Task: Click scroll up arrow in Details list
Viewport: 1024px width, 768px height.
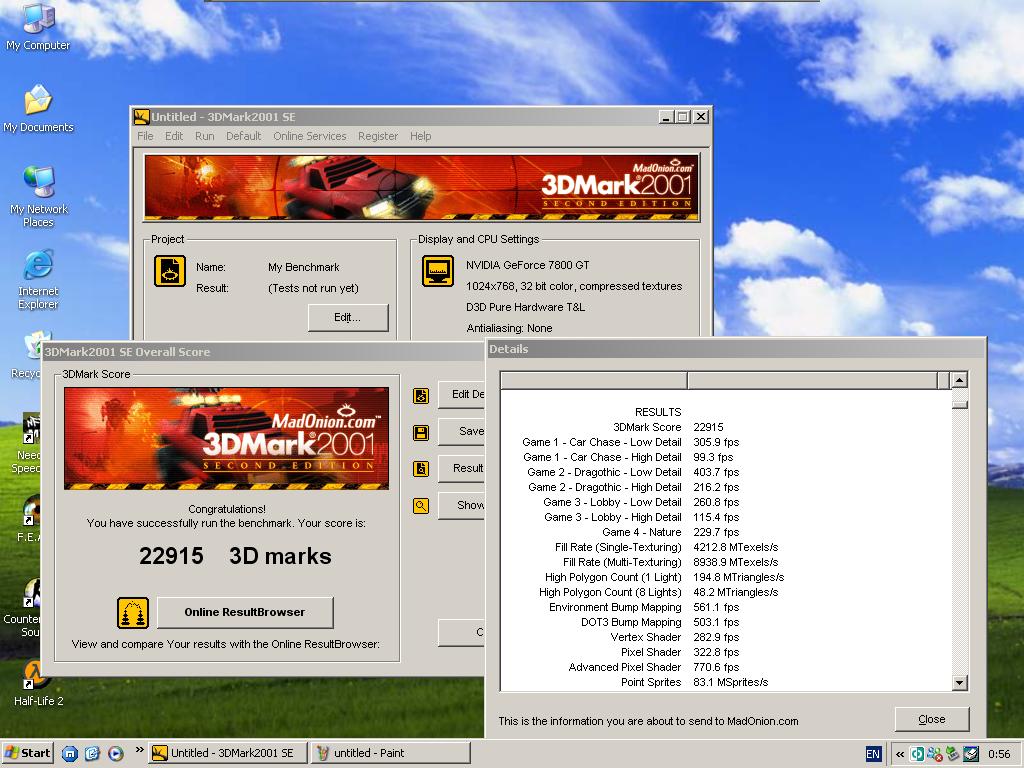Action: pos(959,379)
